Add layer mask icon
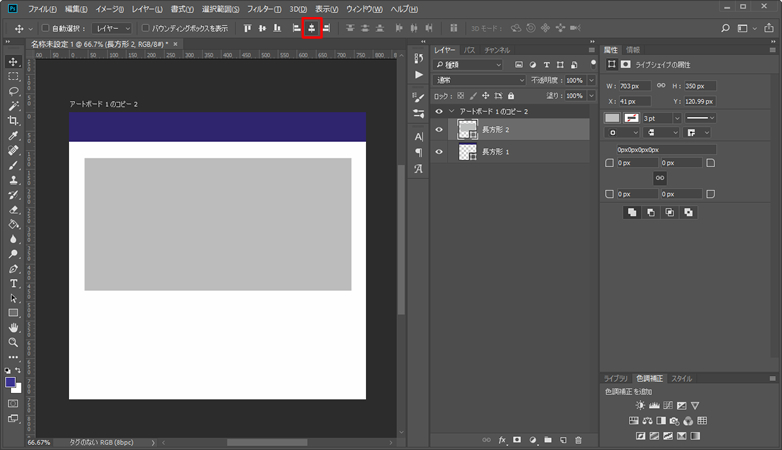 pyautogui.click(x=517, y=440)
